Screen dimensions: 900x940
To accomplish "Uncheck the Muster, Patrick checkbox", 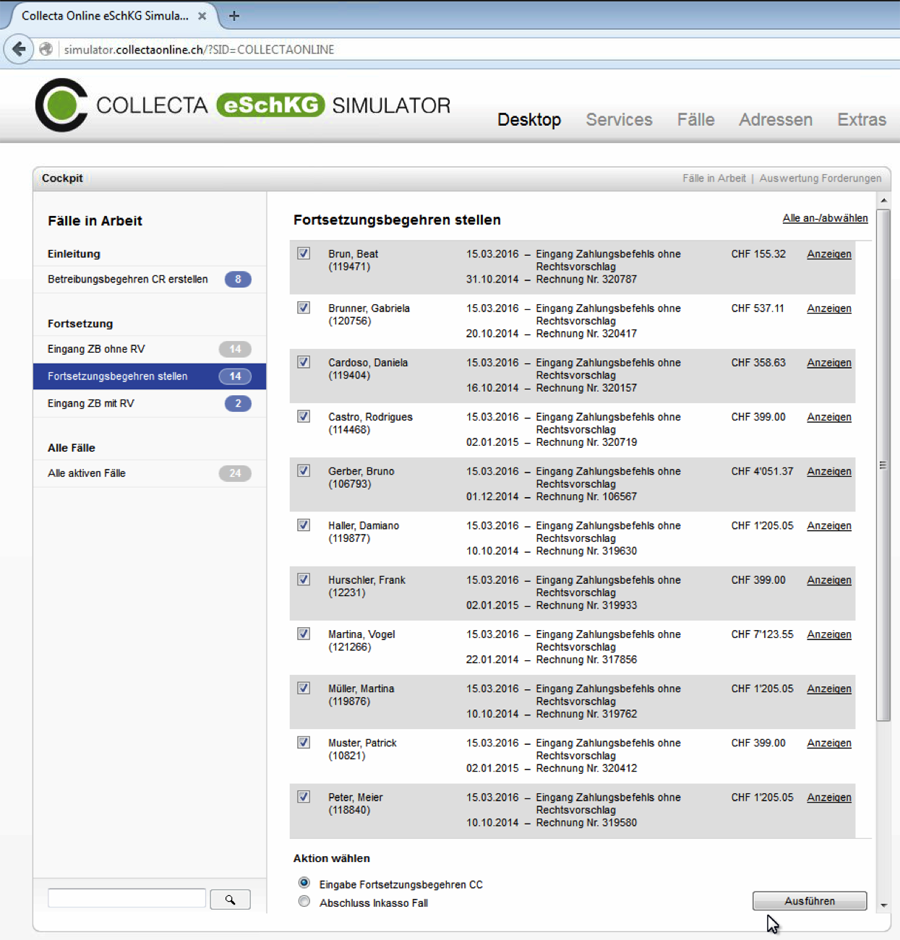I will pyautogui.click(x=304, y=742).
